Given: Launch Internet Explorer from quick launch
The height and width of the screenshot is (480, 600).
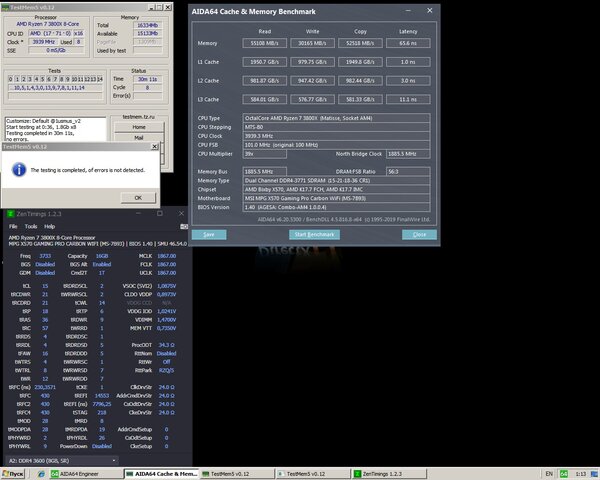Looking at the screenshot, I should 41,474.
